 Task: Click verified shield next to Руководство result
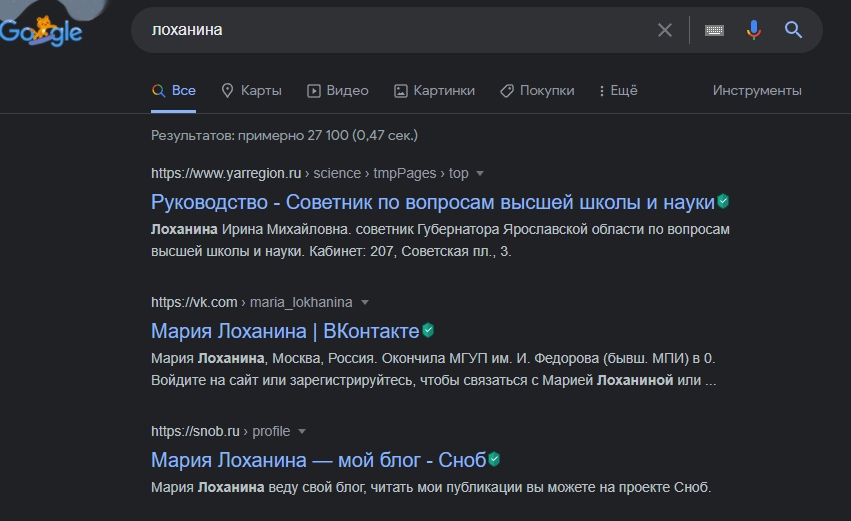[x=723, y=202]
